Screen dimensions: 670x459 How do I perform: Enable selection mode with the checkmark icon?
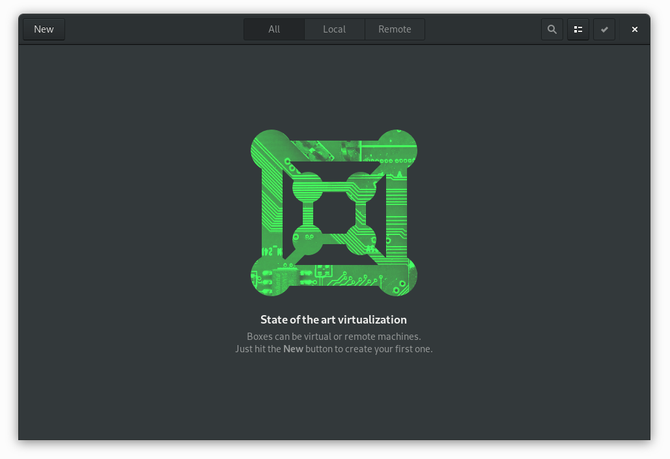(604, 29)
